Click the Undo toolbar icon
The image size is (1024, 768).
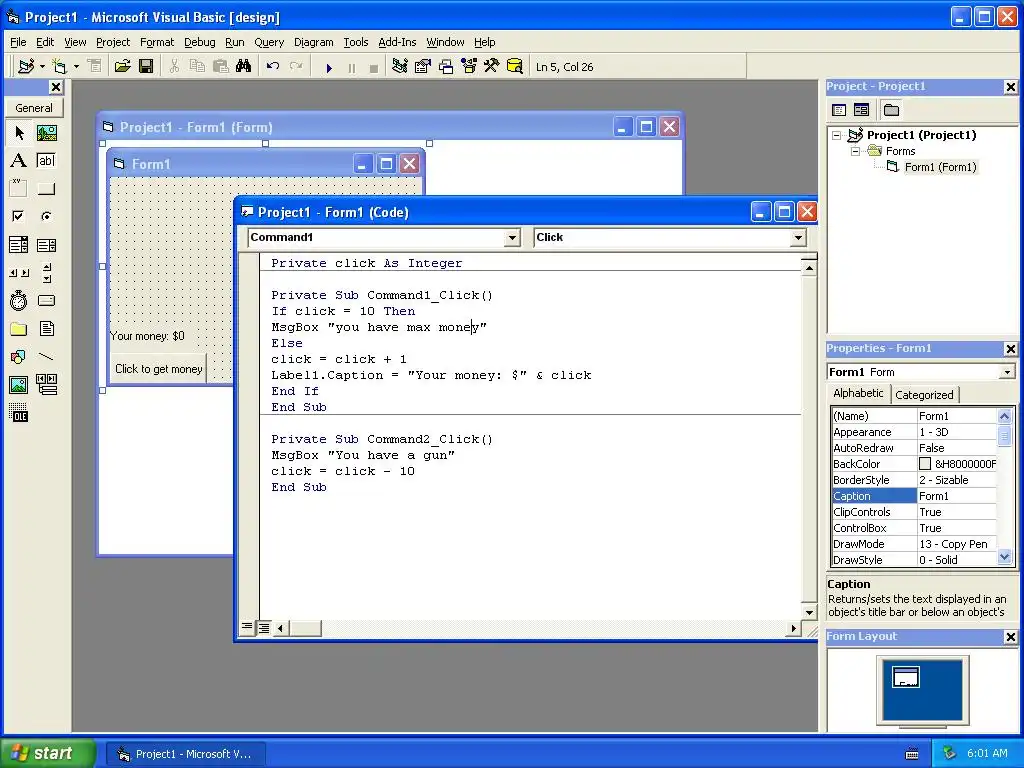click(273, 66)
